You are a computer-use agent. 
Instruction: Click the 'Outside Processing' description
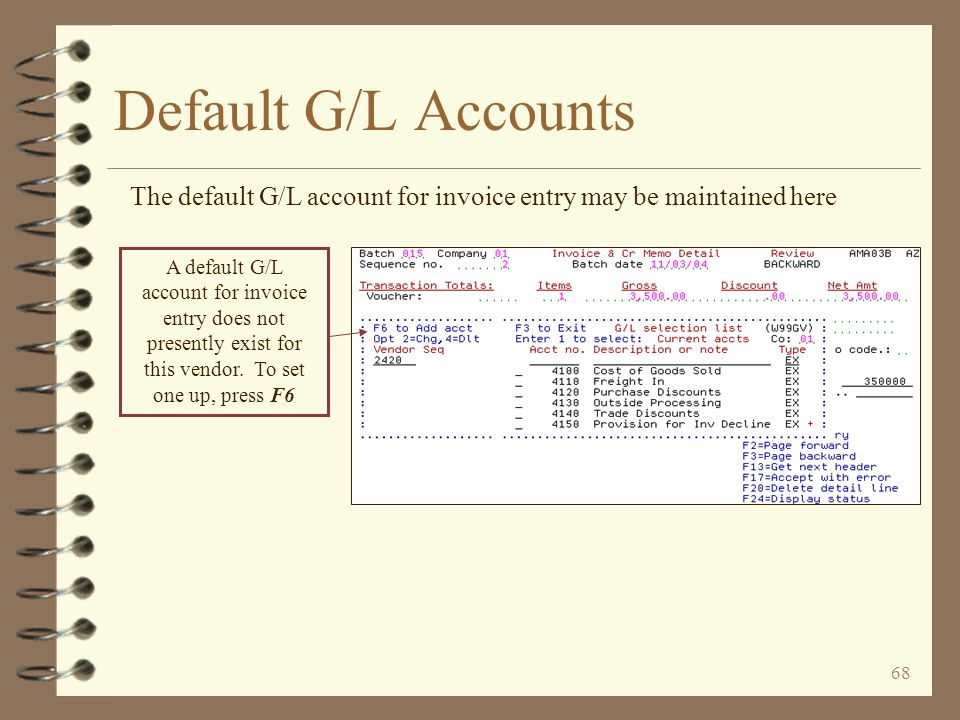657,403
